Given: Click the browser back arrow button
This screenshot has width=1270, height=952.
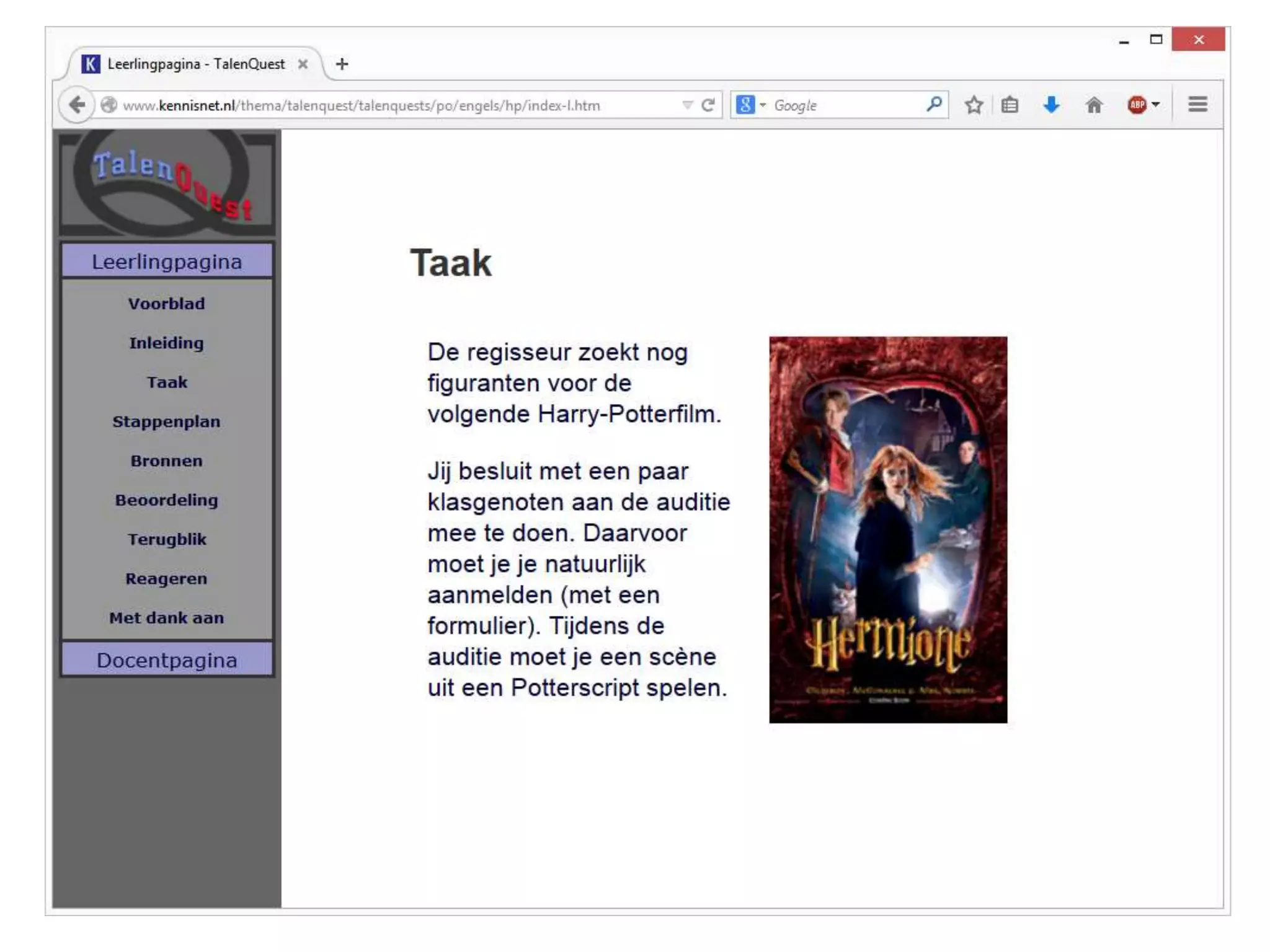Looking at the screenshot, I should pos(77,105).
